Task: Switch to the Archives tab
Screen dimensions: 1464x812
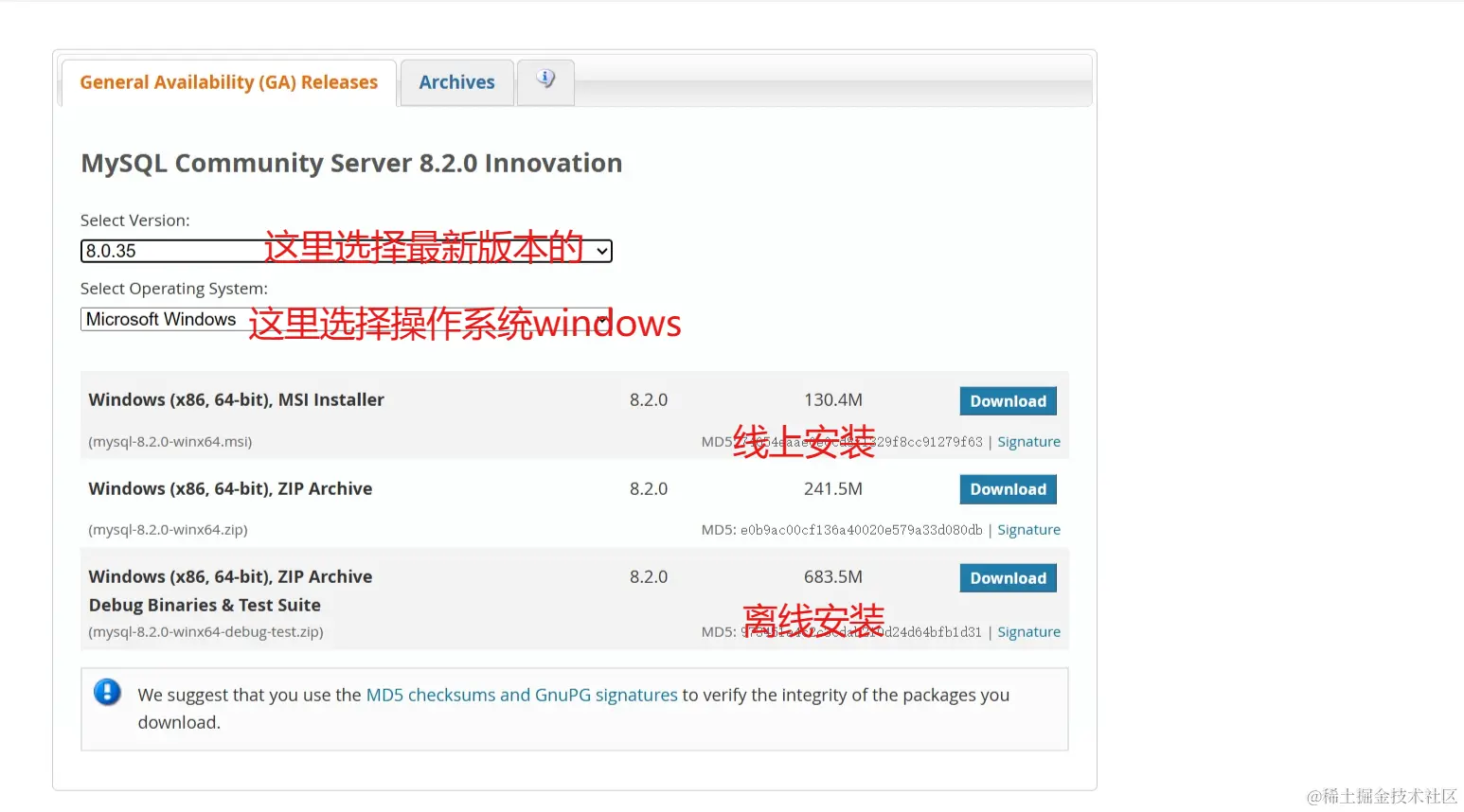Action: (x=456, y=82)
